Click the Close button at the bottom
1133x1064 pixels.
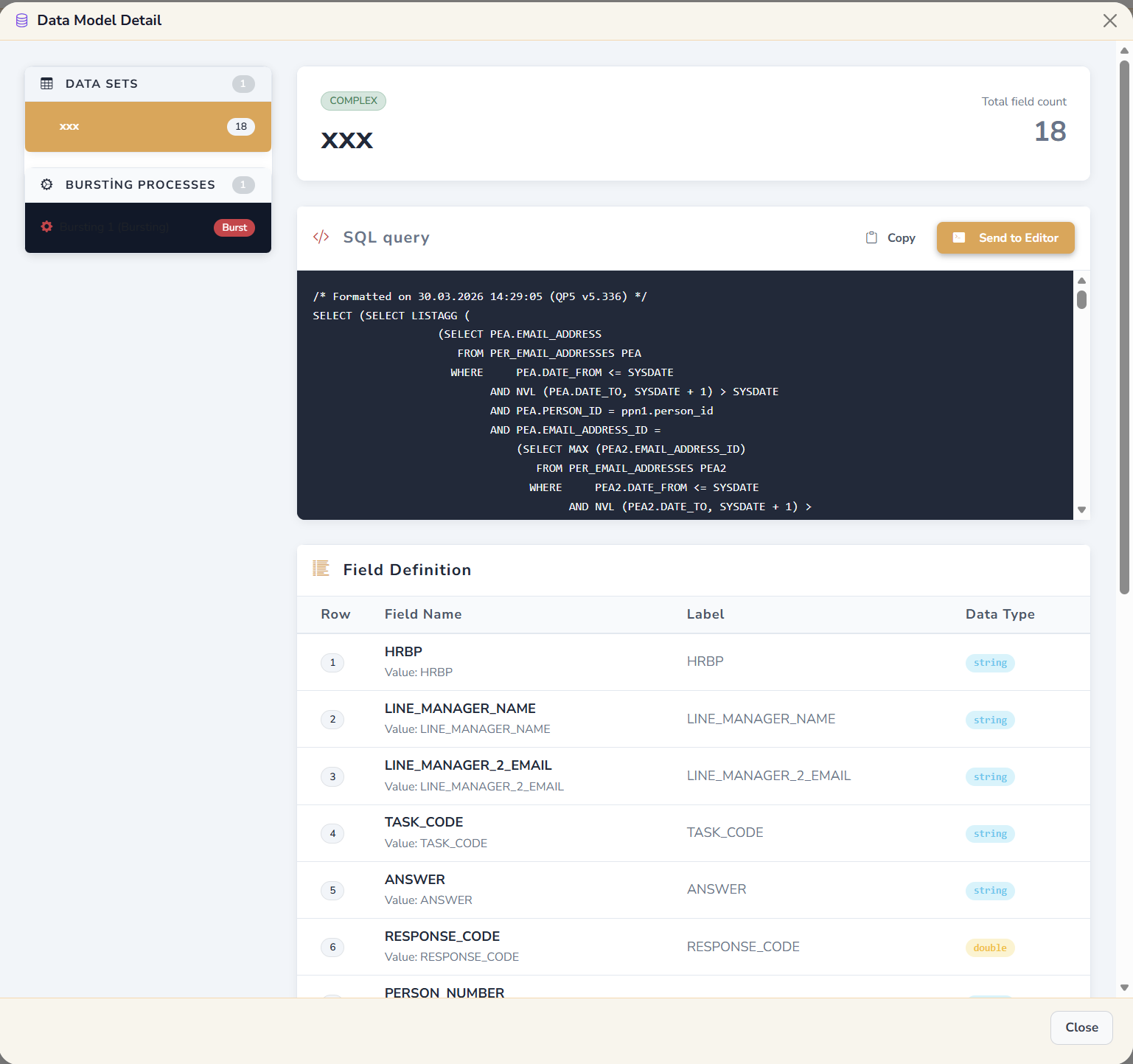click(1081, 1027)
